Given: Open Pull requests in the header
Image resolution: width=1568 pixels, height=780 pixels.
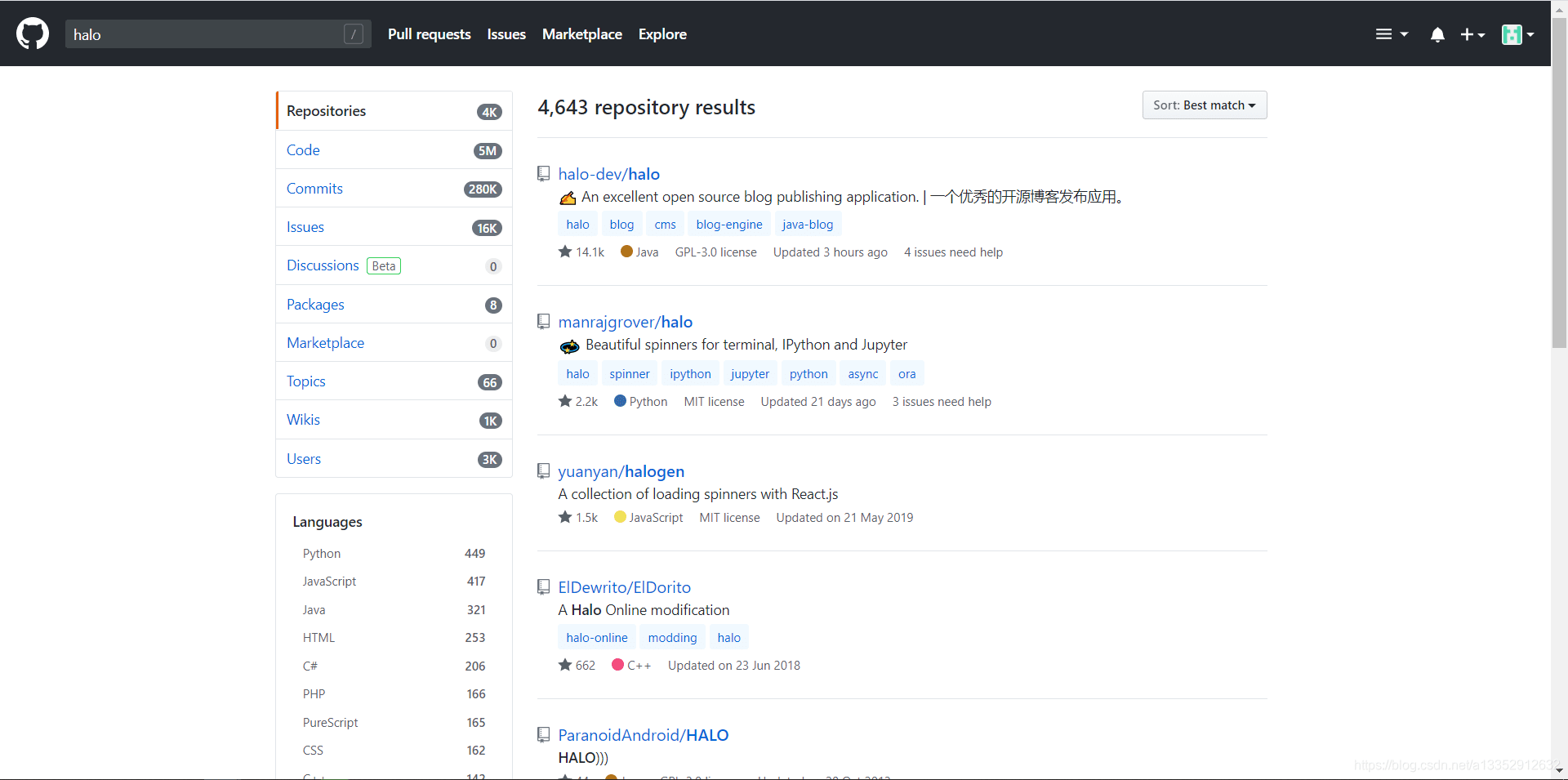Looking at the screenshot, I should (430, 34).
